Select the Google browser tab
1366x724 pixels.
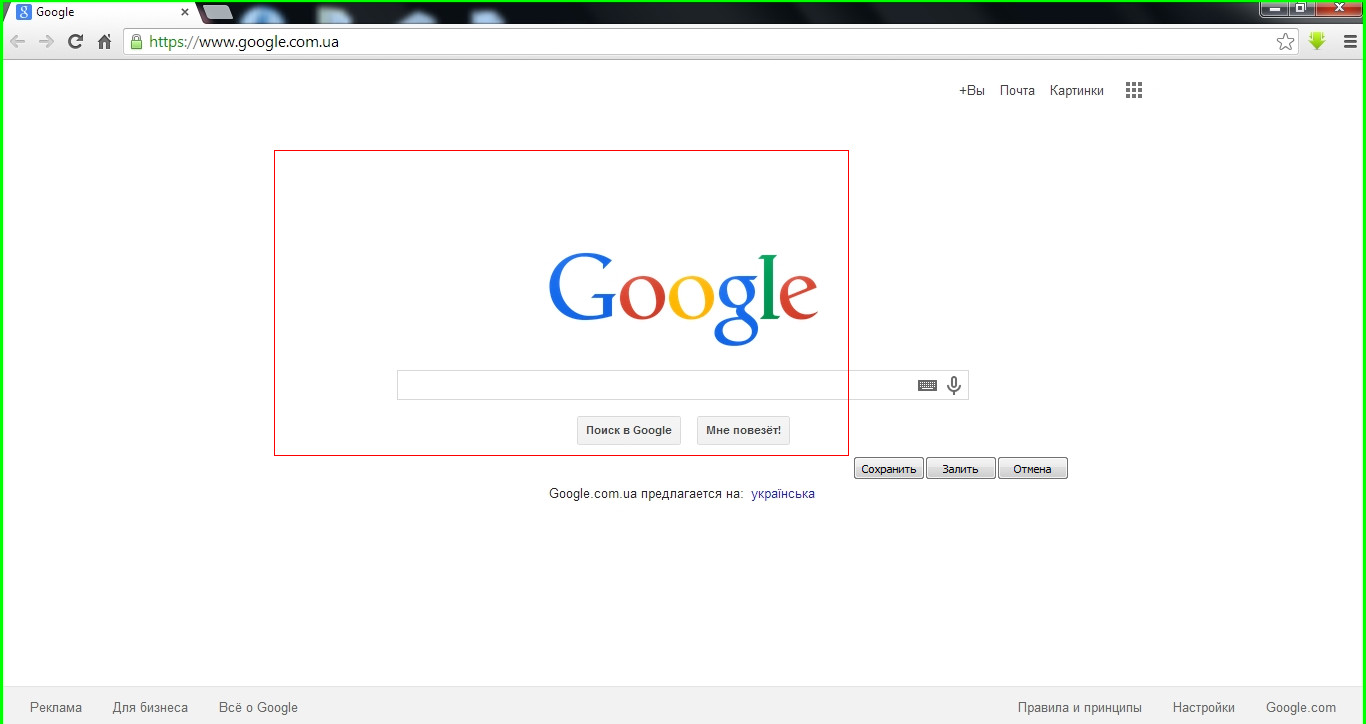click(x=100, y=12)
